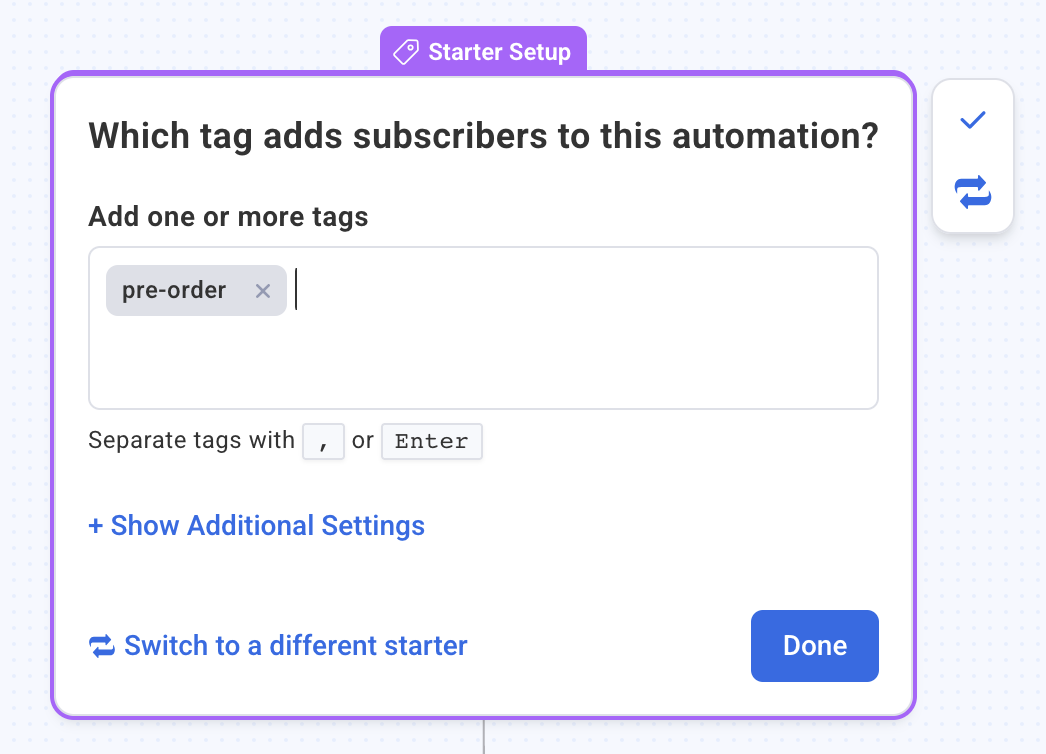Click the comma key hint icon
This screenshot has width=1046, height=754.
point(322,441)
